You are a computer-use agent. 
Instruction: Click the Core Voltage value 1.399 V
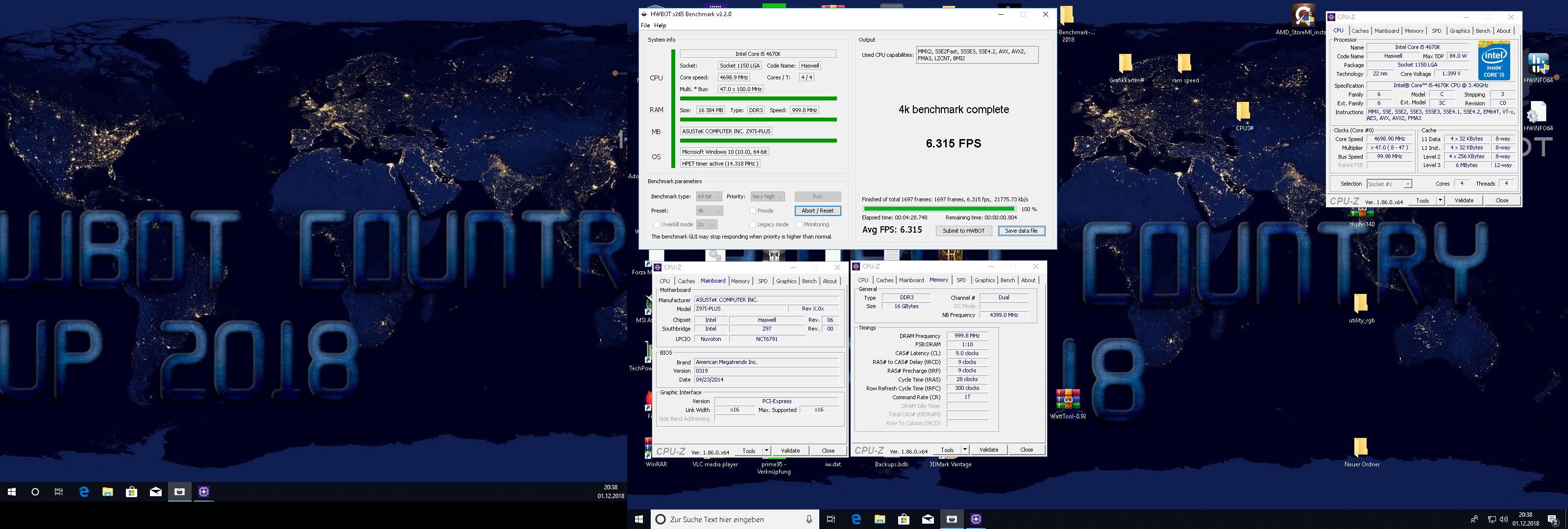[x=1451, y=73]
